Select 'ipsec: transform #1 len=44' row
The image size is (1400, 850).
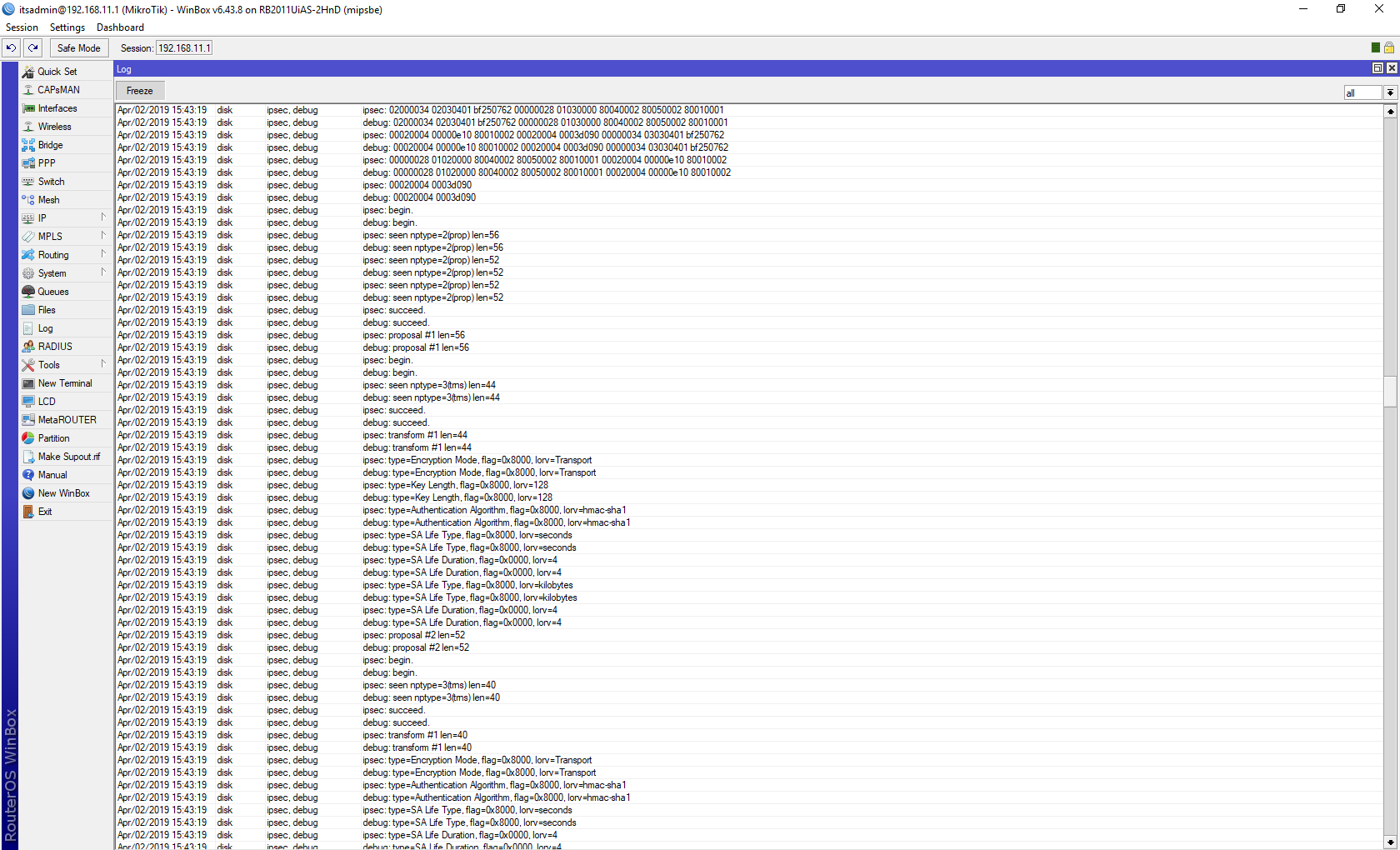(748, 435)
